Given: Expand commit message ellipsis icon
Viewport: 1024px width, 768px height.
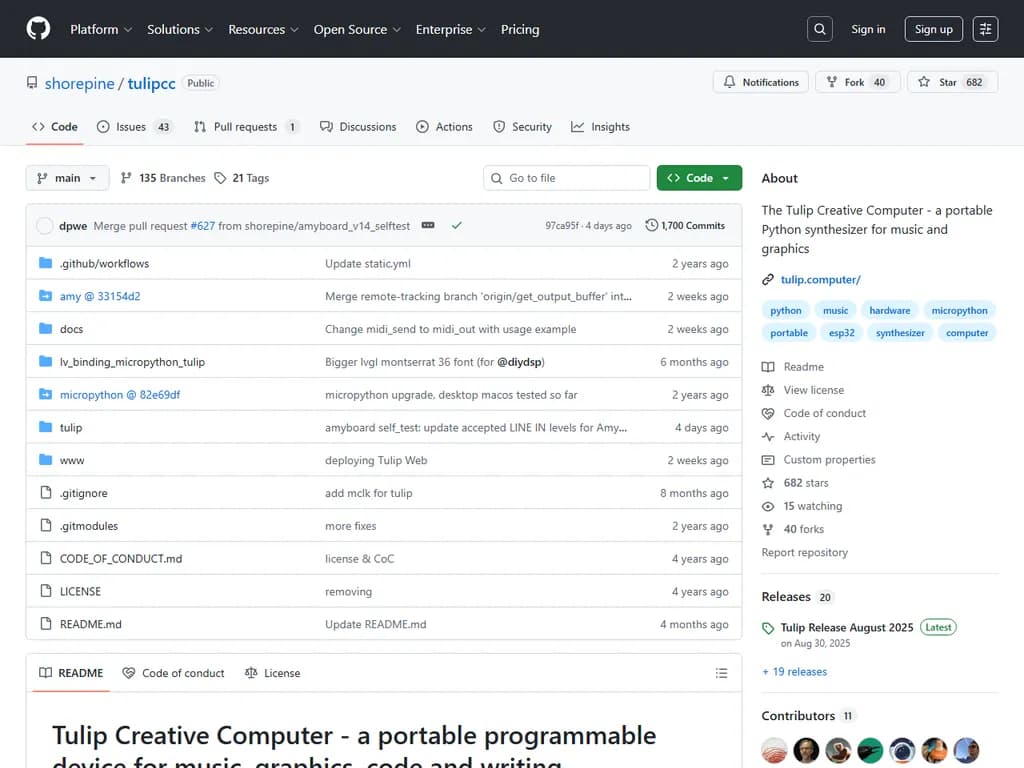Looking at the screenshot, I should coord(428,226).
